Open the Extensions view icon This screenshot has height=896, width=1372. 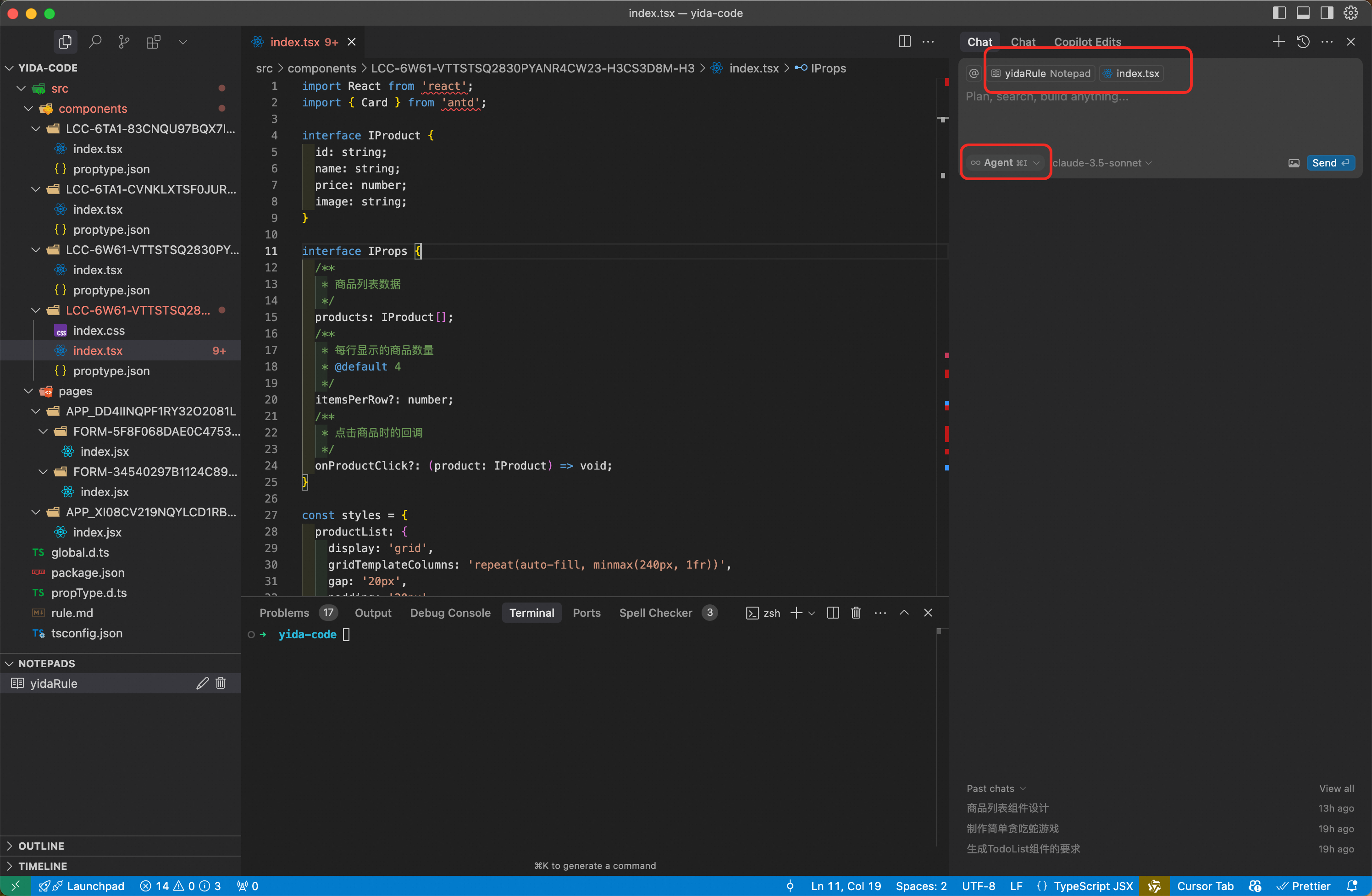point(153,42)
